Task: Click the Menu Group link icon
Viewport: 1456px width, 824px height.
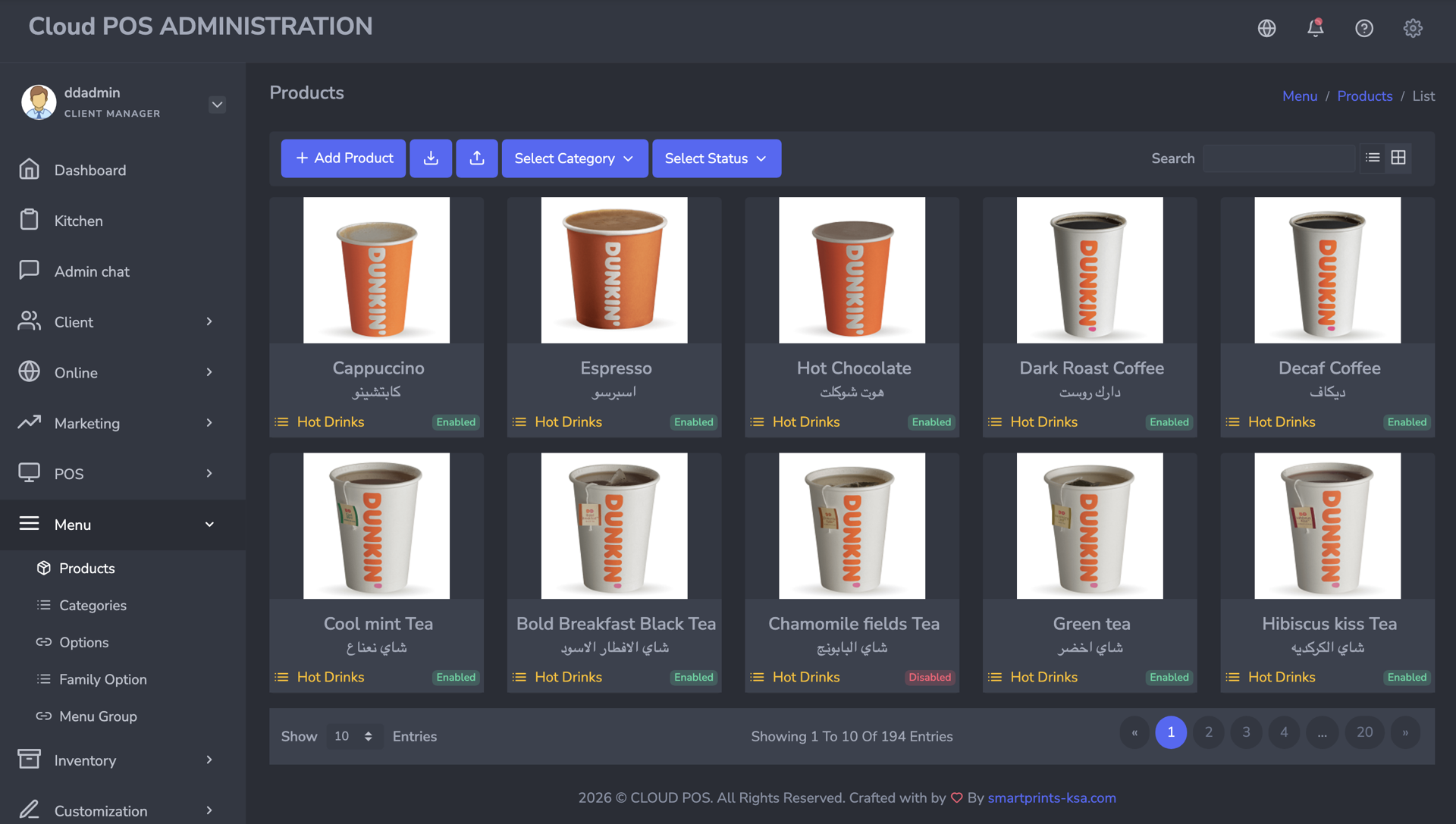Action: (x=44, y=716)
